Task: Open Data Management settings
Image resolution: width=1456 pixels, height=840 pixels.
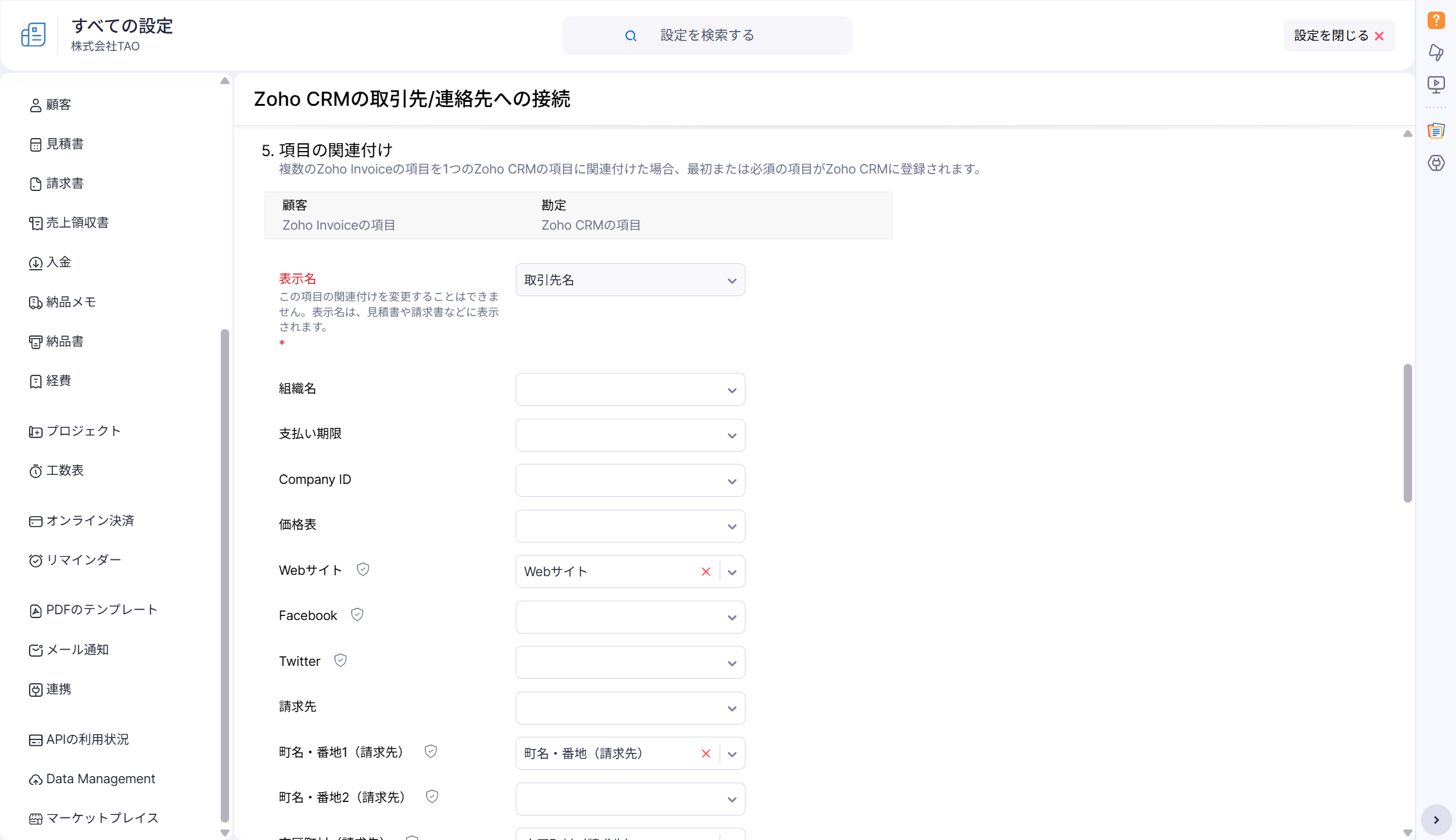Action: pyautogui.click(x=100, y=779)
